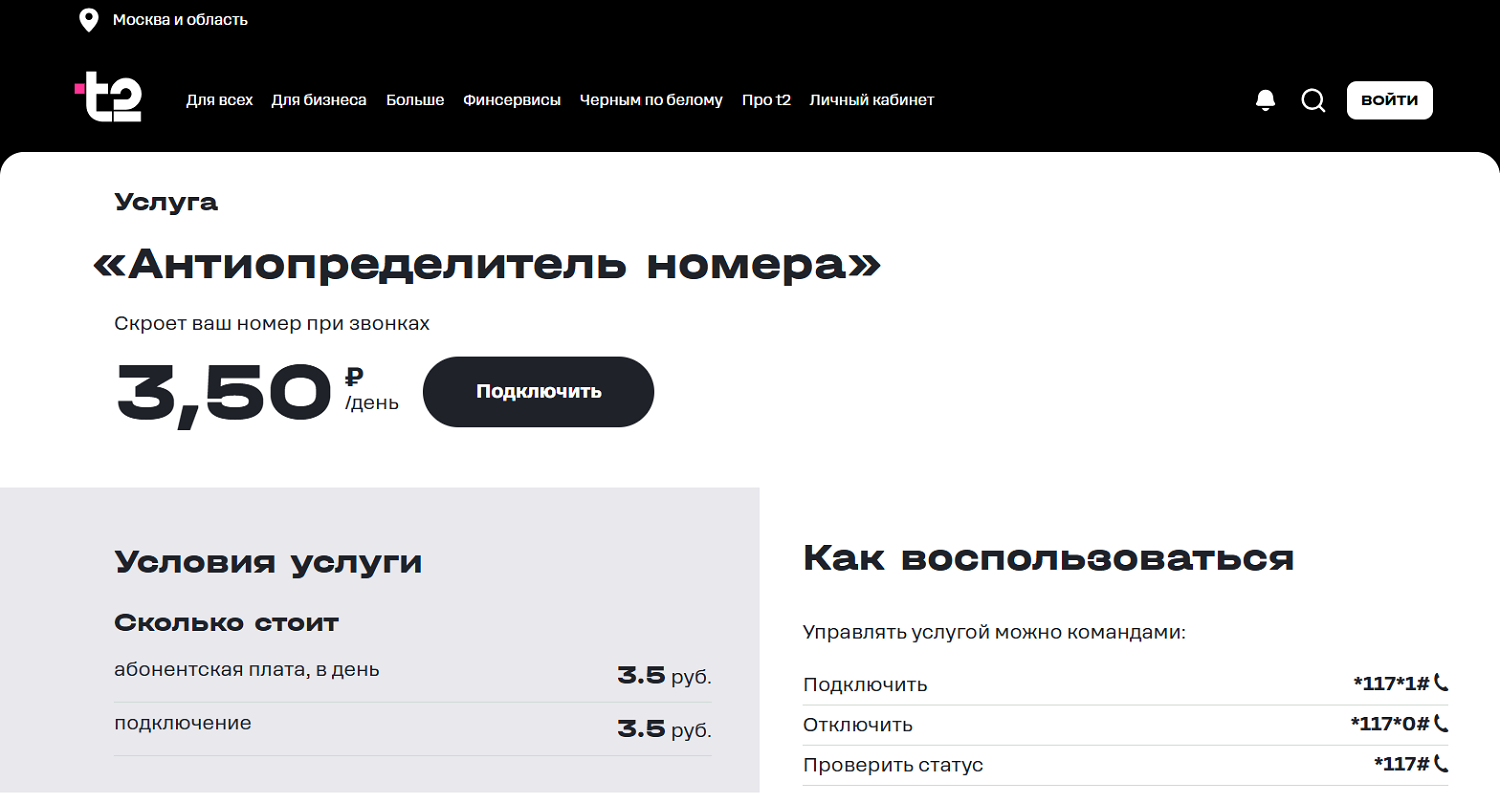This screenshot has height=803, width=1500.
Task: Click phone icon next to *117*1#
Action: tap(1441, 683)
